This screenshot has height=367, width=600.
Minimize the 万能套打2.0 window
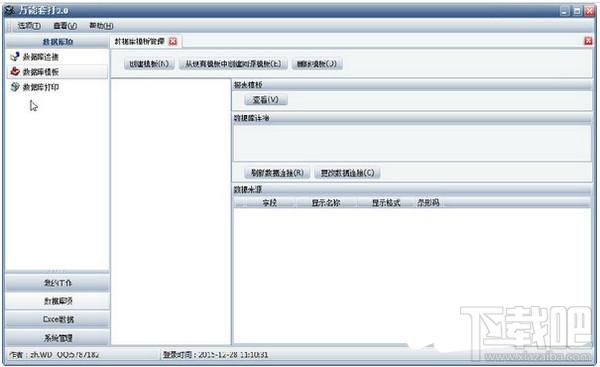[565, 11]
